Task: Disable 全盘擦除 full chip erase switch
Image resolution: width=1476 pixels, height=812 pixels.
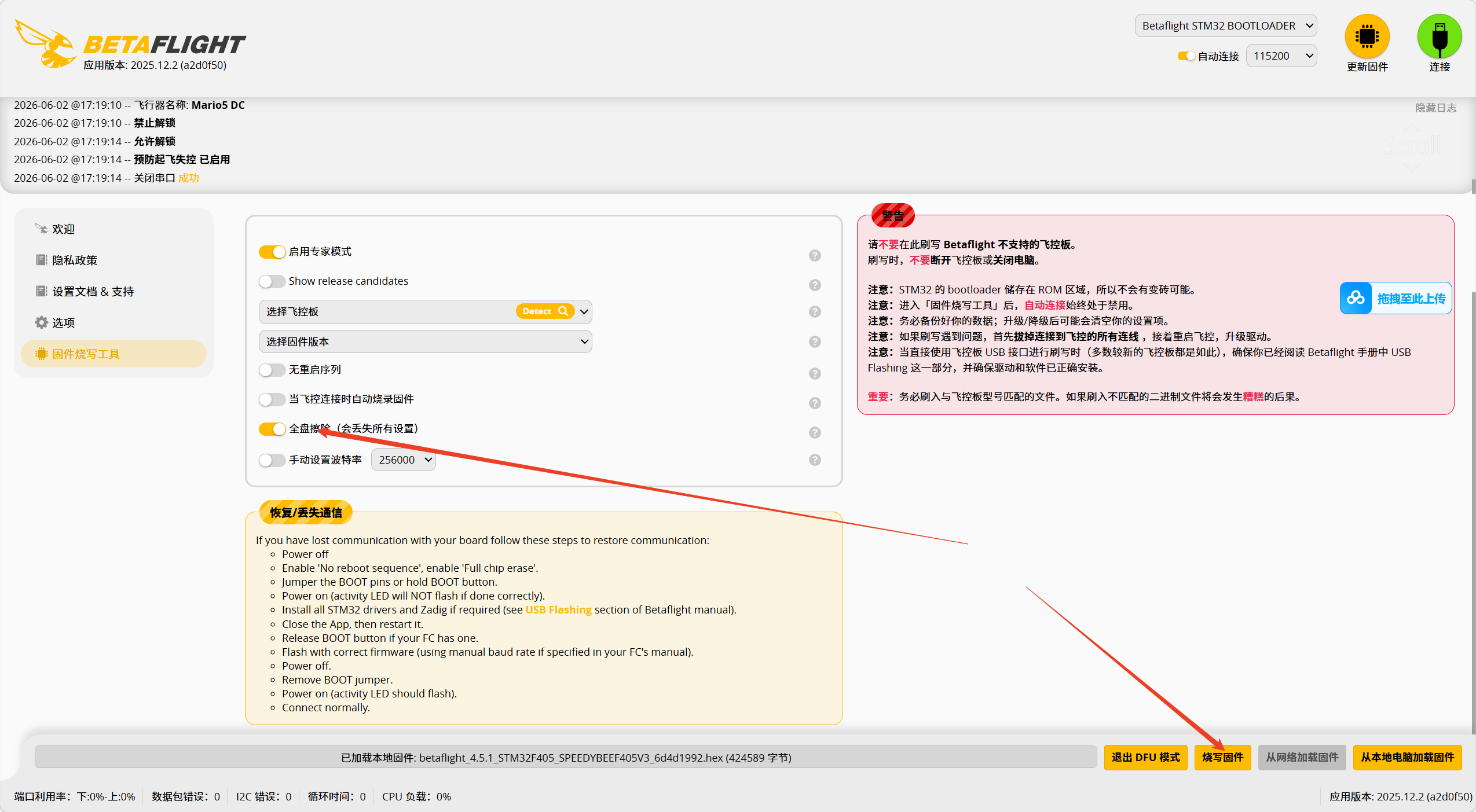Action: click(272, 429)
